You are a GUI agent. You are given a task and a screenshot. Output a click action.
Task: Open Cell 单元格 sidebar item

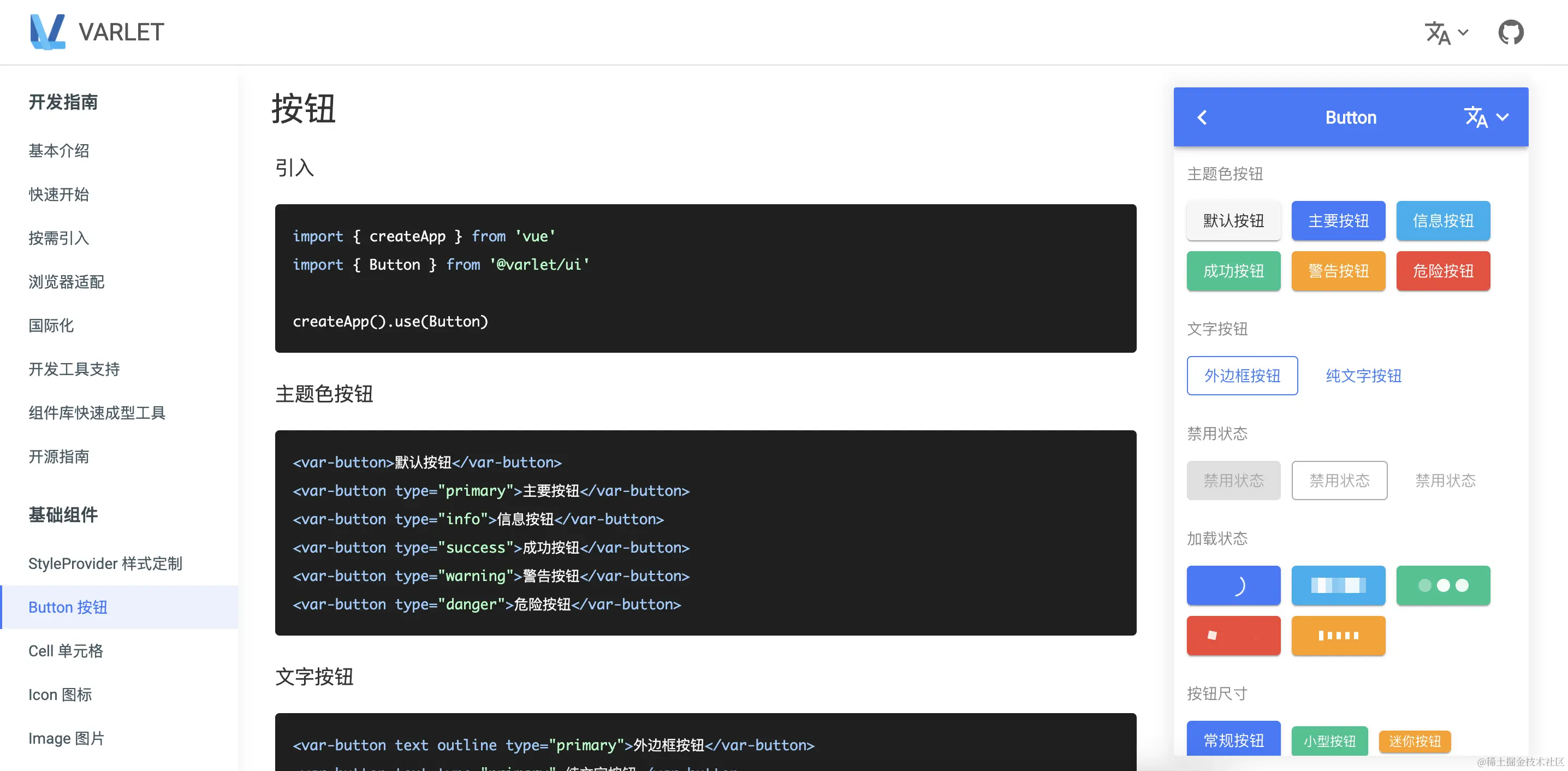[x=66, y=650]
